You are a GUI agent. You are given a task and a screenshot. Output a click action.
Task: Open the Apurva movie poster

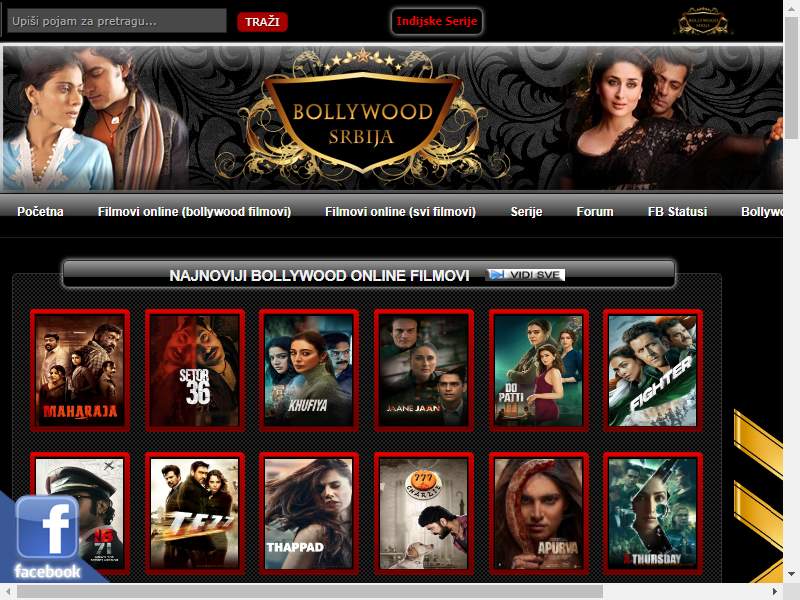pos(538,513)
